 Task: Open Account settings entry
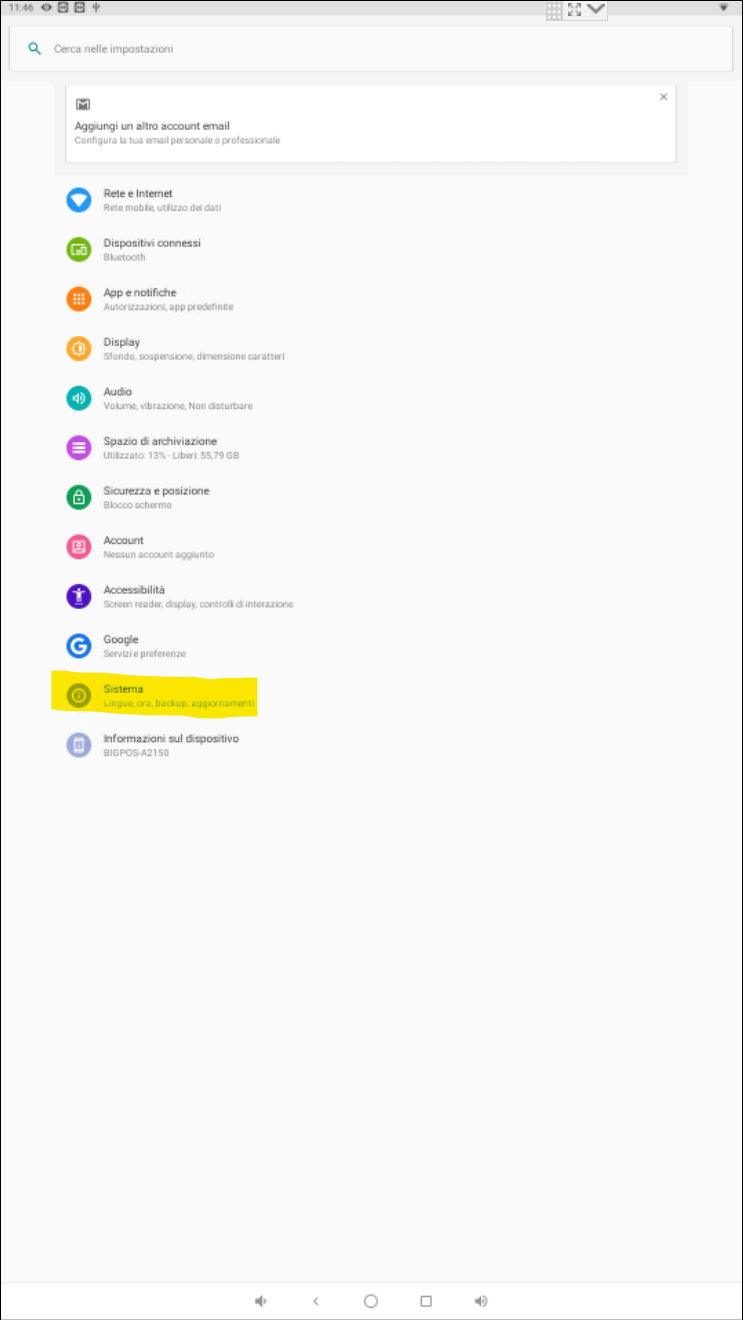[x=371, y=547]
